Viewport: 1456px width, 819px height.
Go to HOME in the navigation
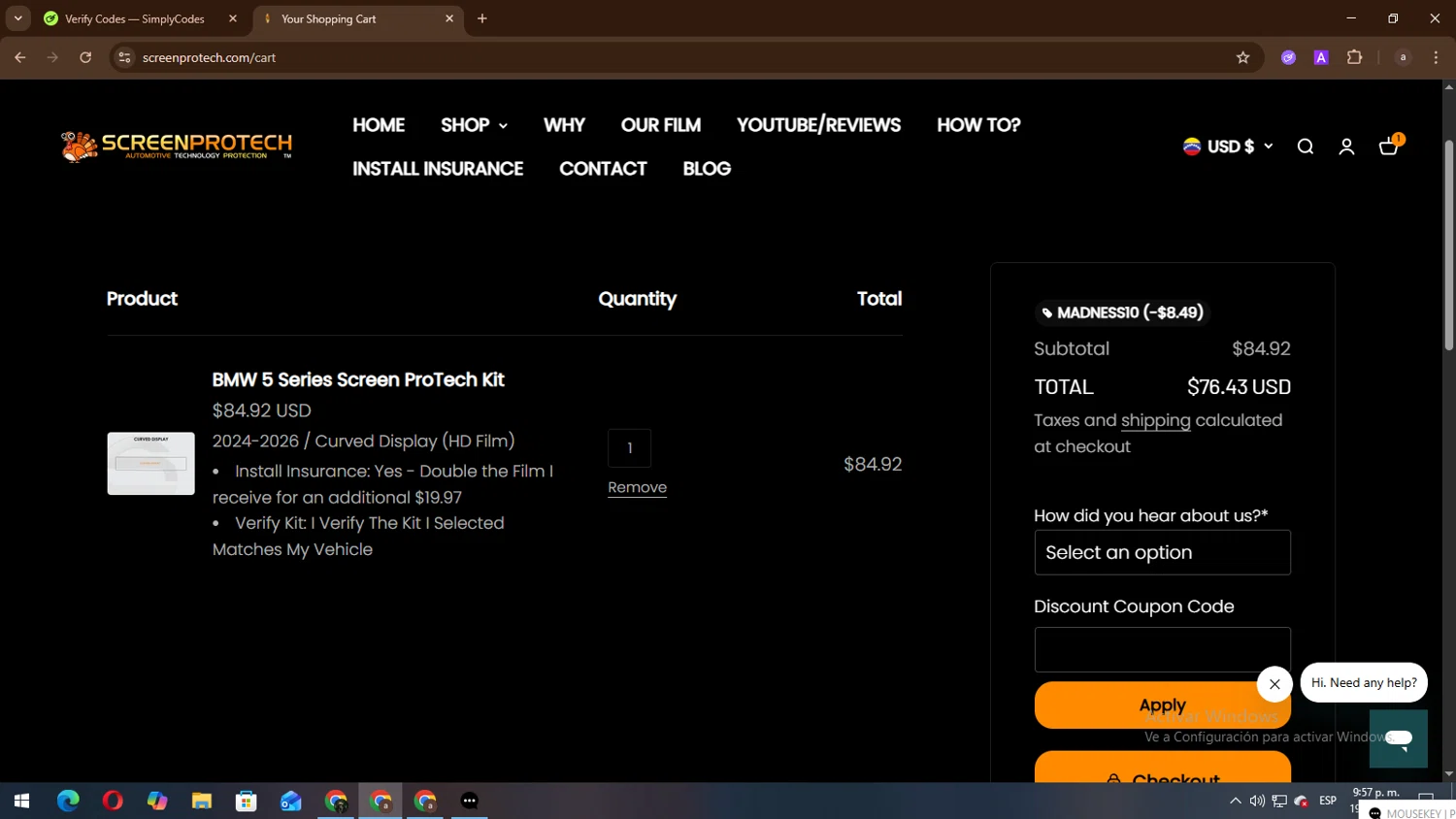tap(379, 125)
